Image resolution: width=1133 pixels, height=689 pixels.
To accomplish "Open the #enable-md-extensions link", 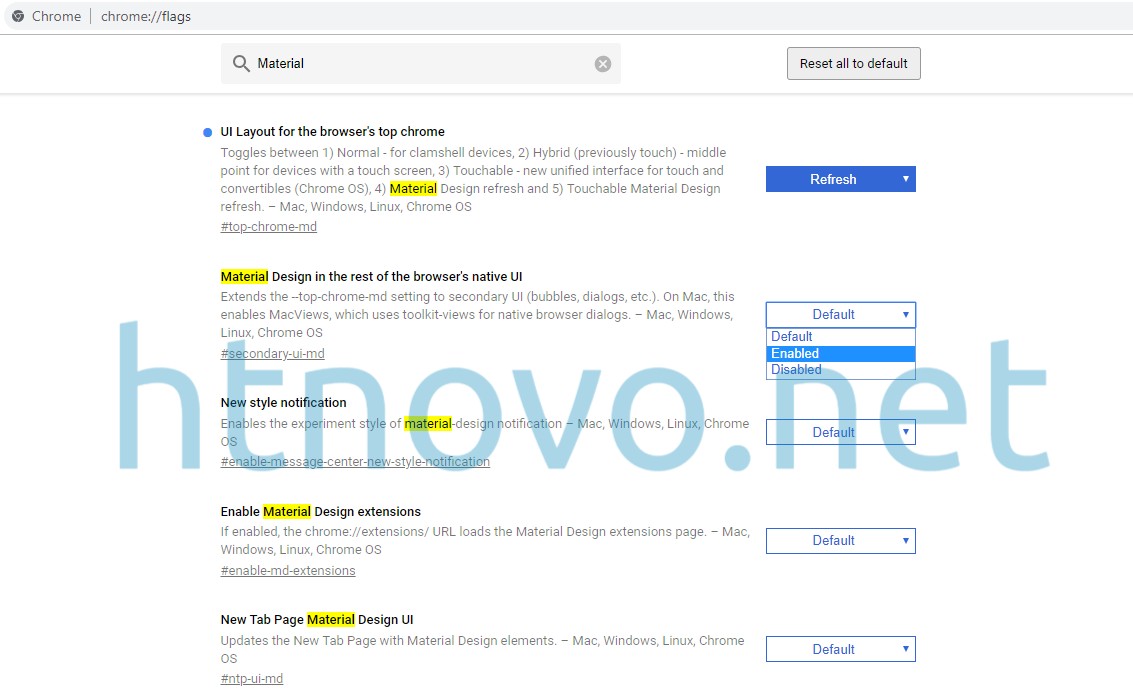I will coord(288,571).
